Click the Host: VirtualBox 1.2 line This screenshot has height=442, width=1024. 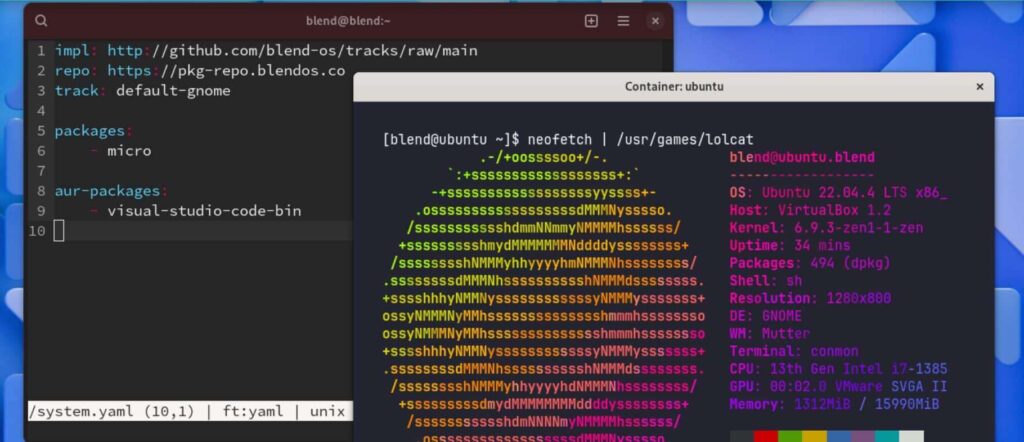click(x=810, y=210)
